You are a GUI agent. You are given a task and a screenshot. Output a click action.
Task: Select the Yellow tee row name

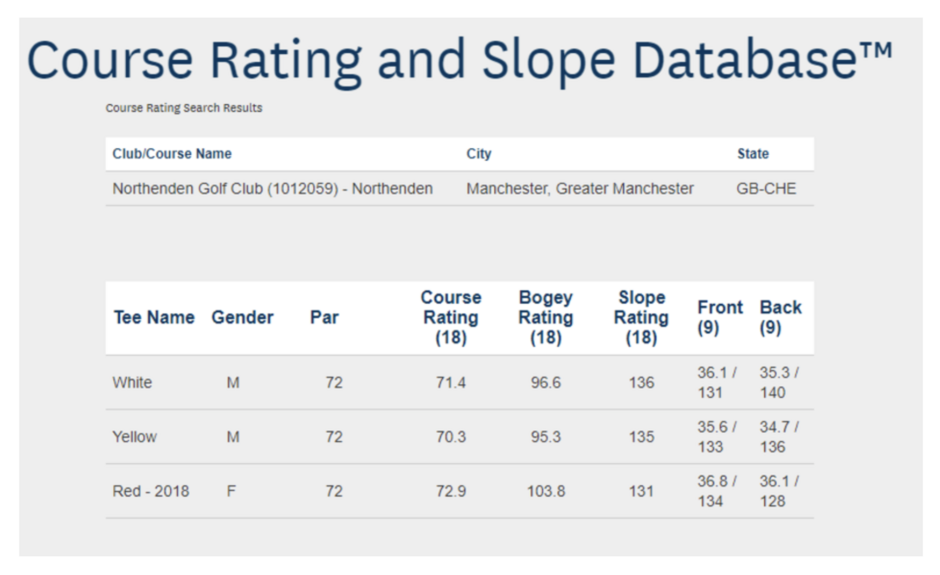(134, 436)
